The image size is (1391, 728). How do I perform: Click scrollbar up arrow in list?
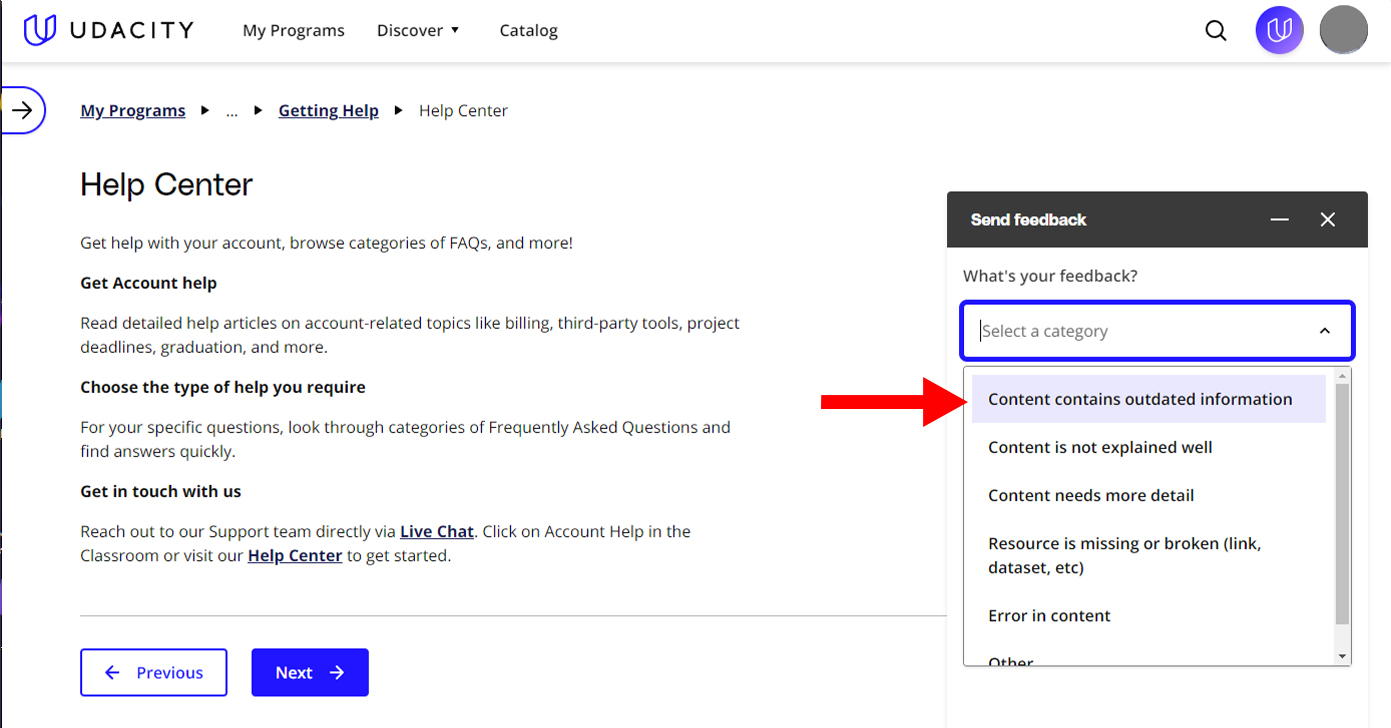(x=1342, y=374)
